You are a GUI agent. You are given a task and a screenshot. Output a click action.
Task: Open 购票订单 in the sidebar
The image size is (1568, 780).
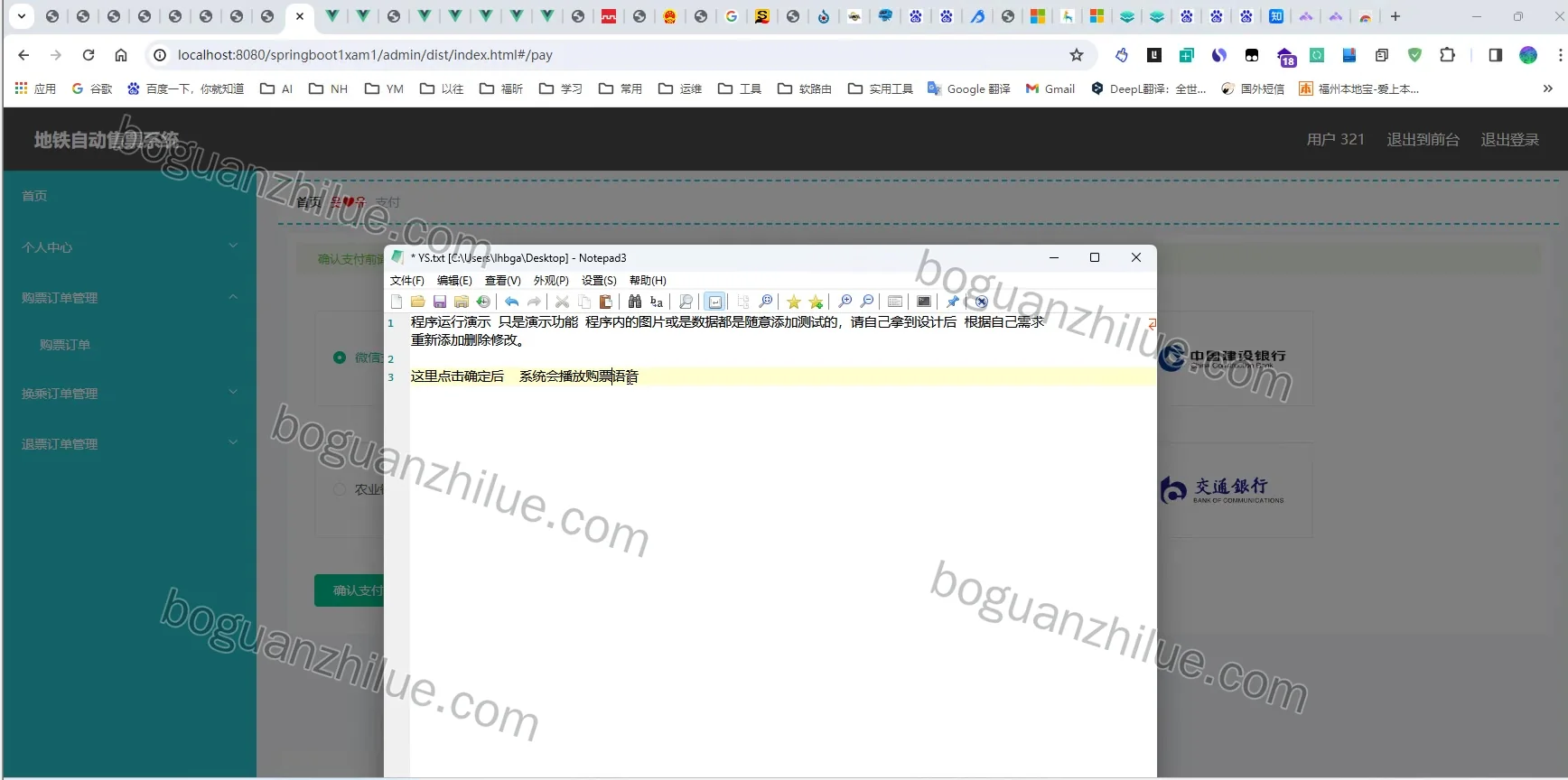pyautogui.click(x=65, y=345)
